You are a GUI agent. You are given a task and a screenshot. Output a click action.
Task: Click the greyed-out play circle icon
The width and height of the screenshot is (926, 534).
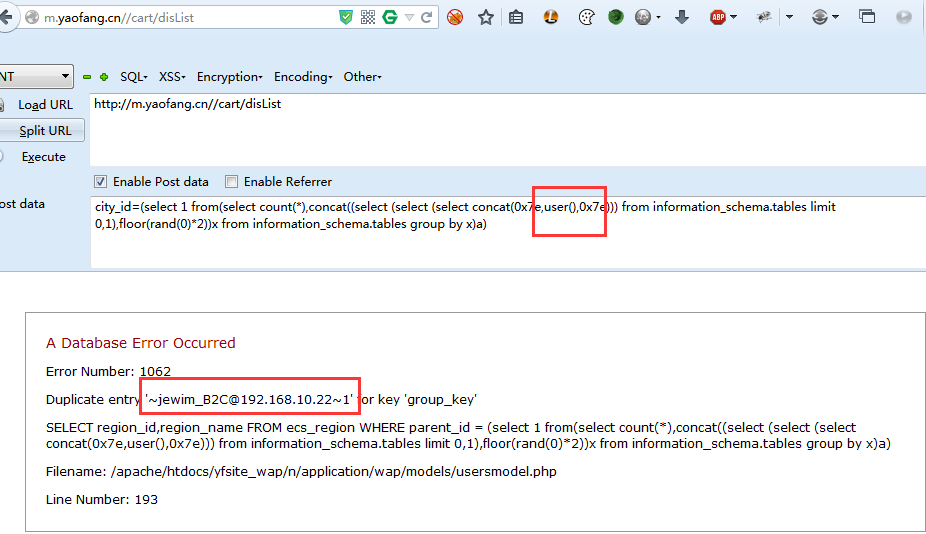tap(904, 17)
